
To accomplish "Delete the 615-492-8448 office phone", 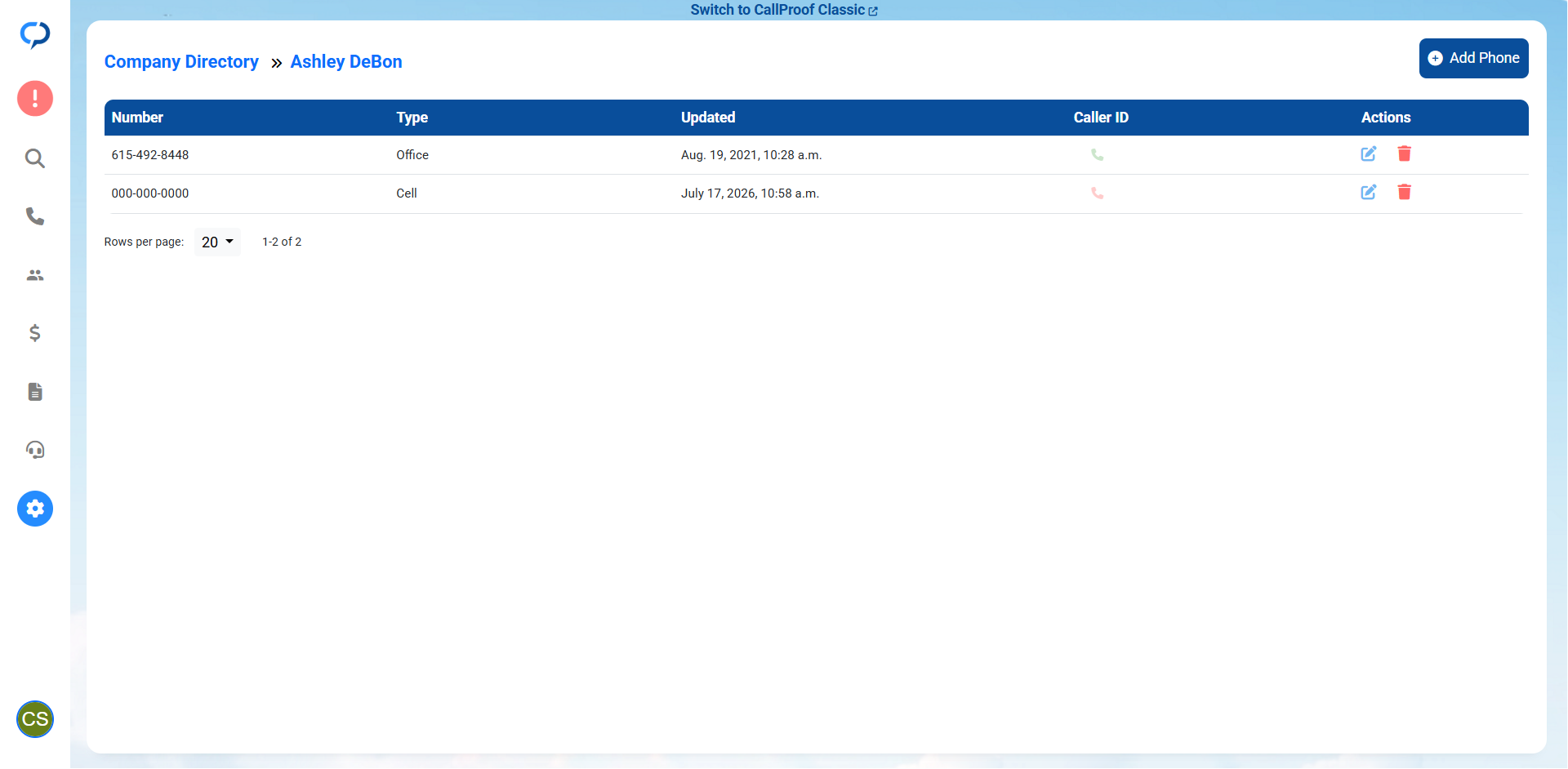I will click(x=1405, y=153).
